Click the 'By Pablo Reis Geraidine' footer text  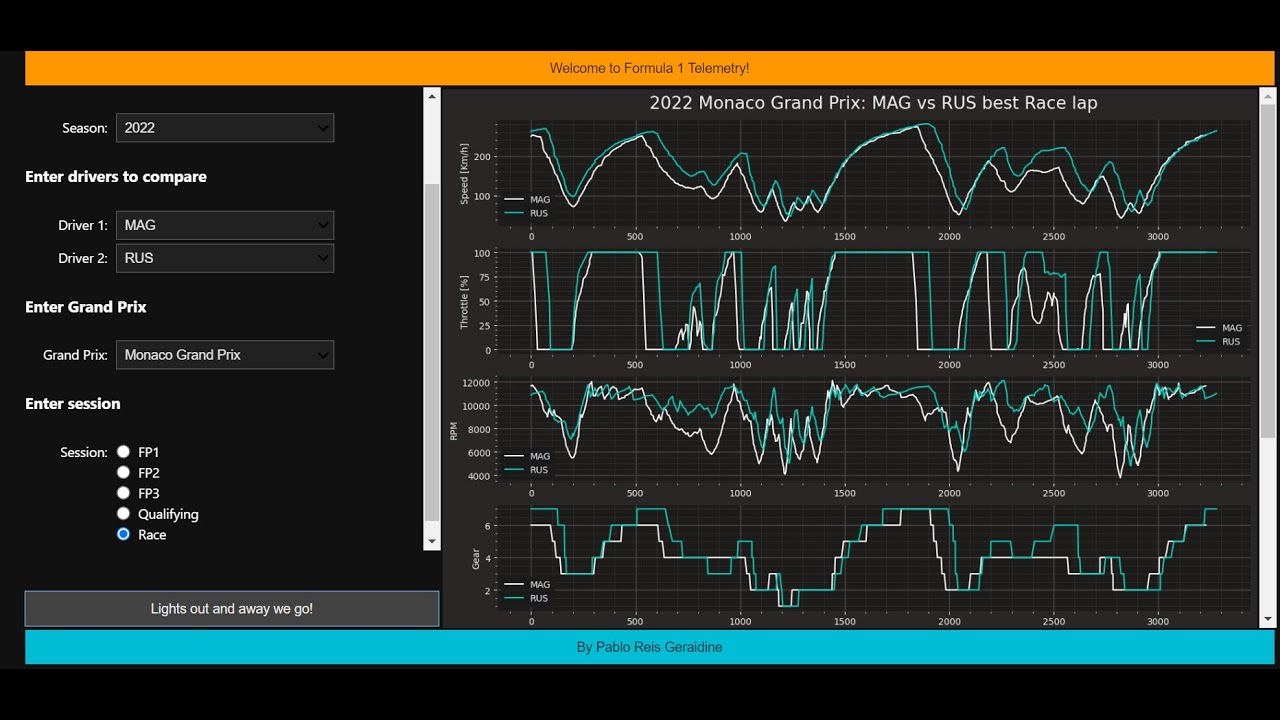[649, 647]
